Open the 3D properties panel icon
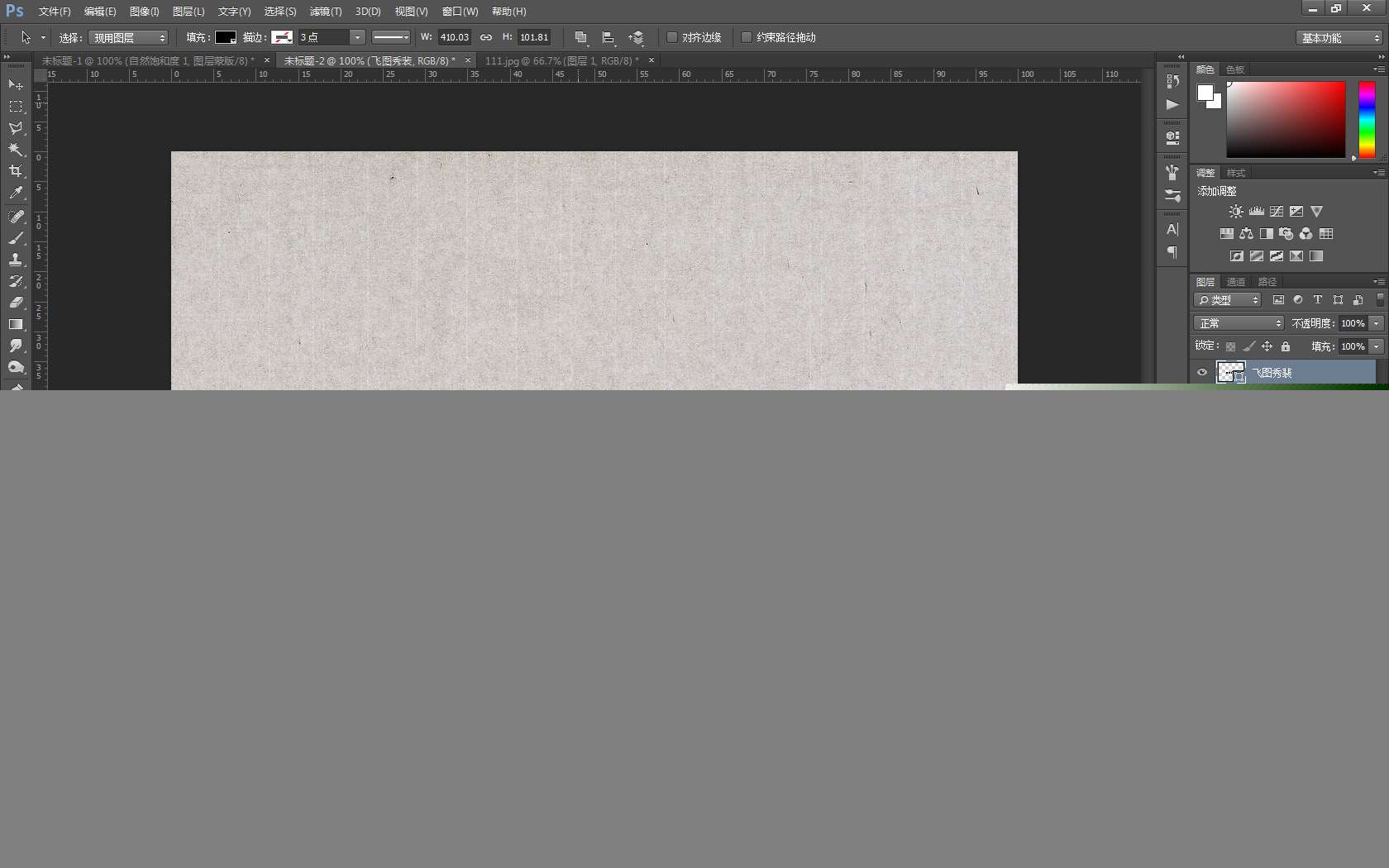Image resolution: width=1389 pixels, height=868 pixels. (1172, 137)
